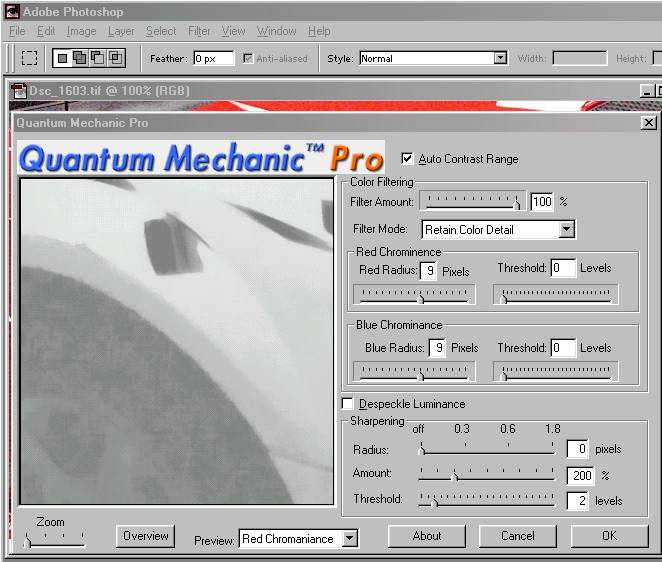Screen dimensions: 662x562
Task: Choose Add to Selection mode icon
Action: tap(80, 58)
